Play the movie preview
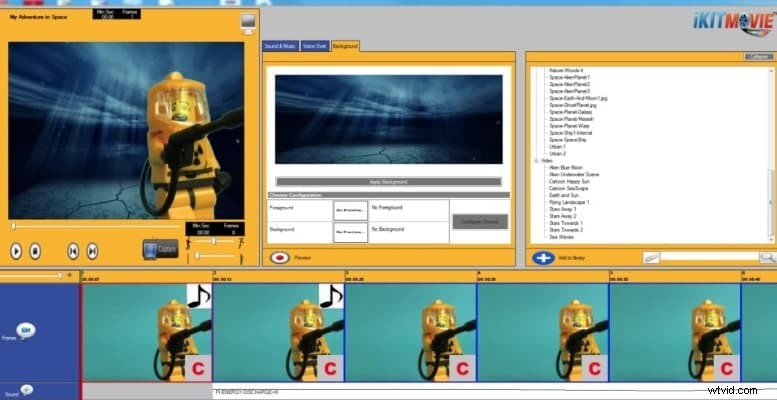 pos(16,251)
